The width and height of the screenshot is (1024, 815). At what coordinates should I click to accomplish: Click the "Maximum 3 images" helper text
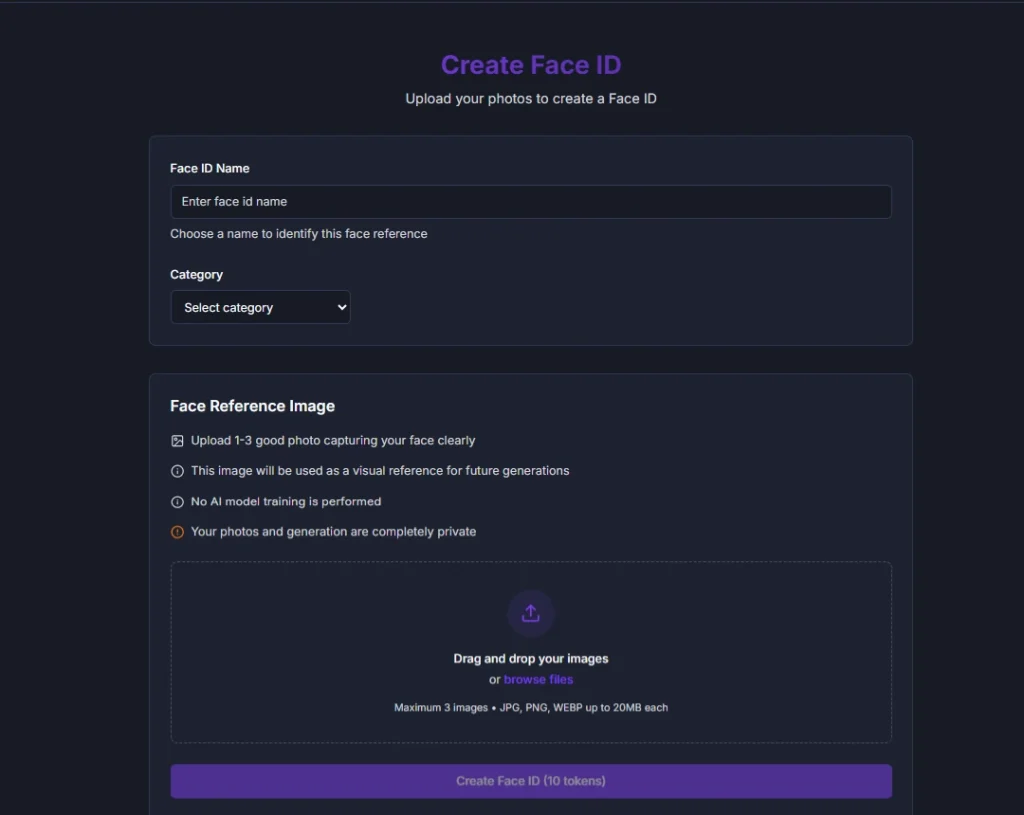[x=531, y=707]
